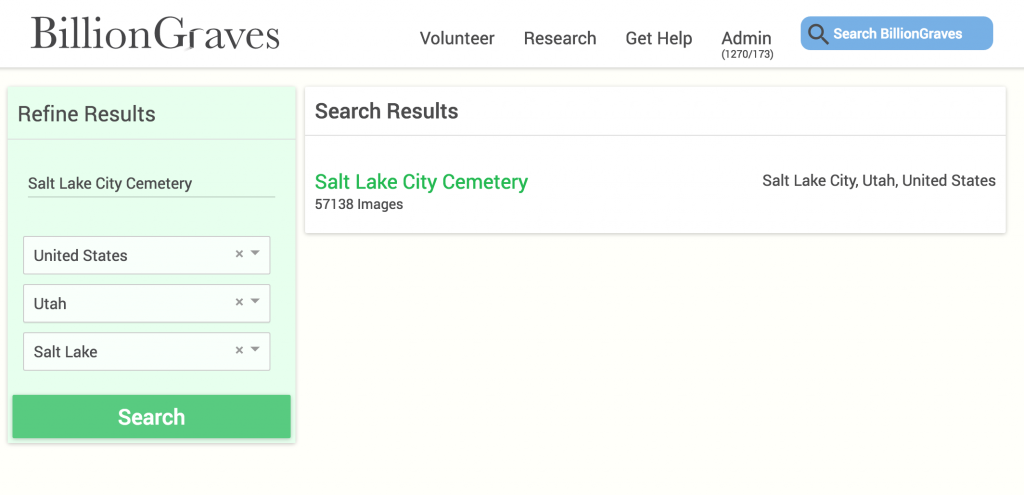Expand the Utah state dropdown arrow

255,302
